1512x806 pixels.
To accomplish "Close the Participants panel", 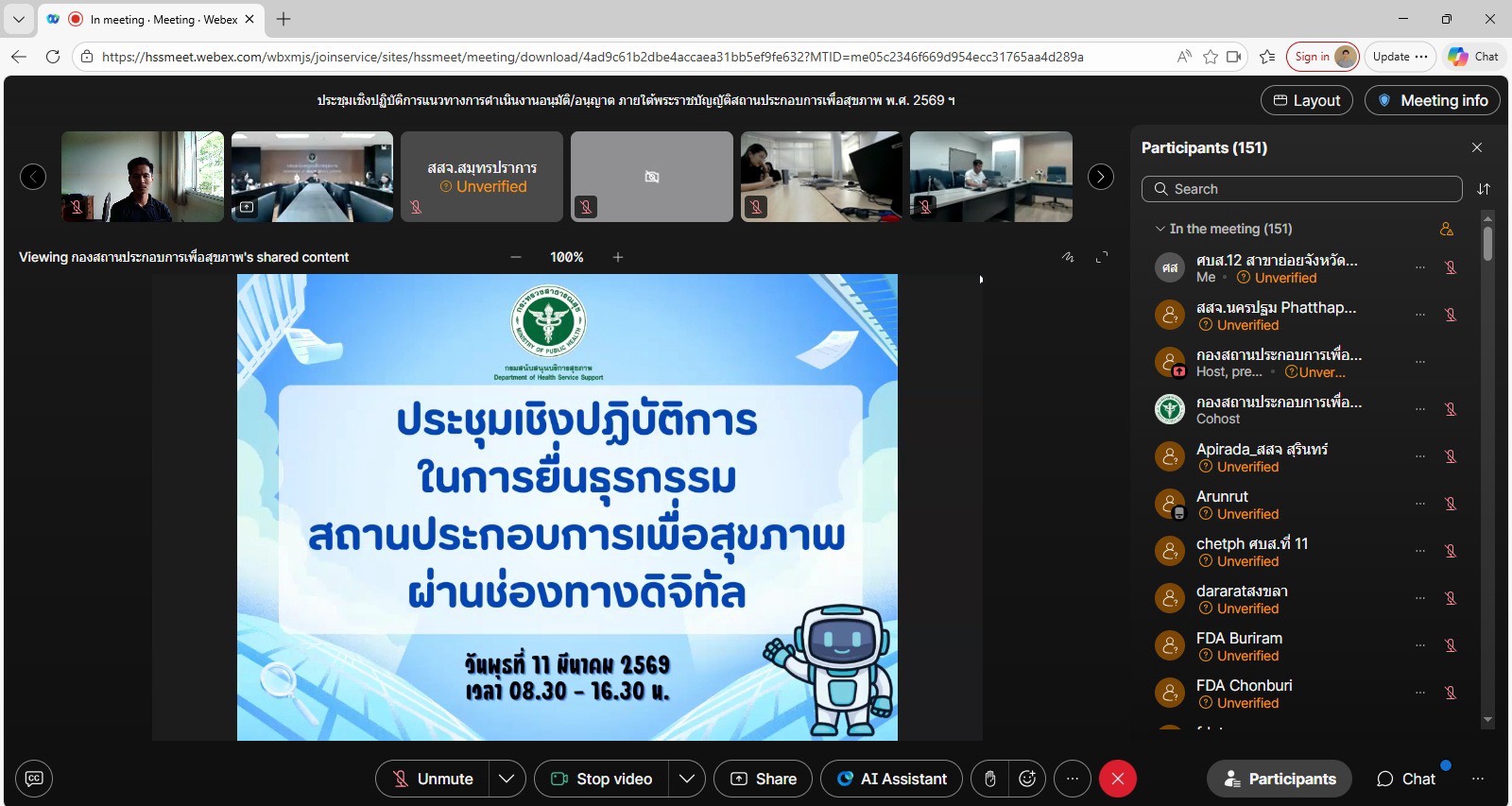I will pos(1477,147).
